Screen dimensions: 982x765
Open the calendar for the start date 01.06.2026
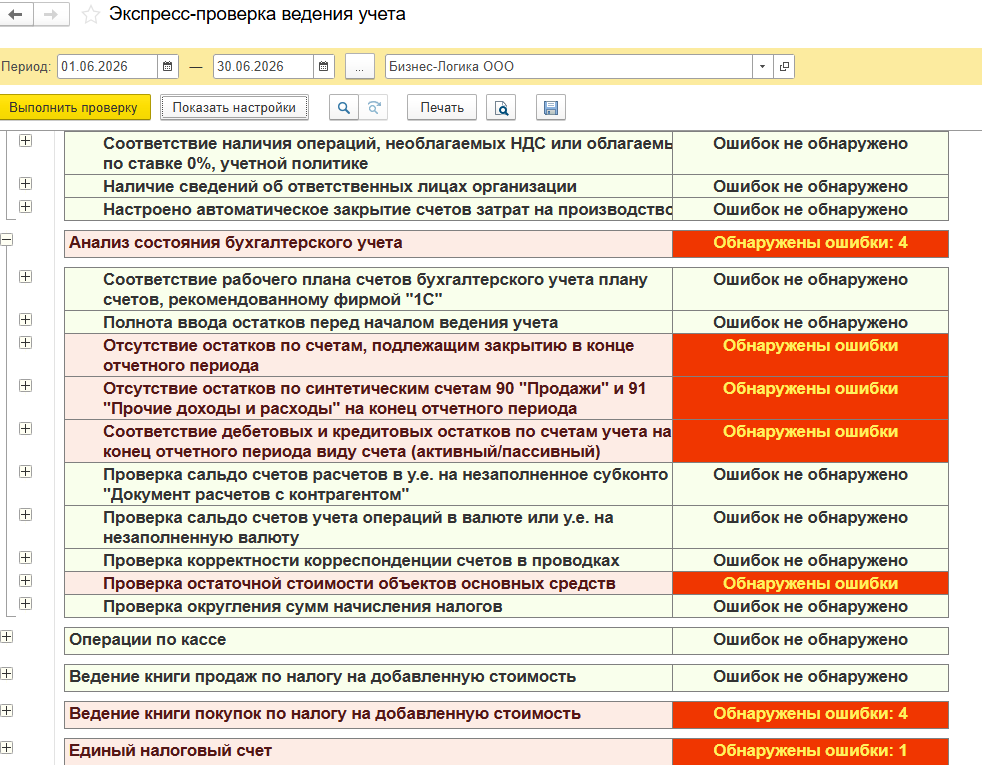click(167, 66)
